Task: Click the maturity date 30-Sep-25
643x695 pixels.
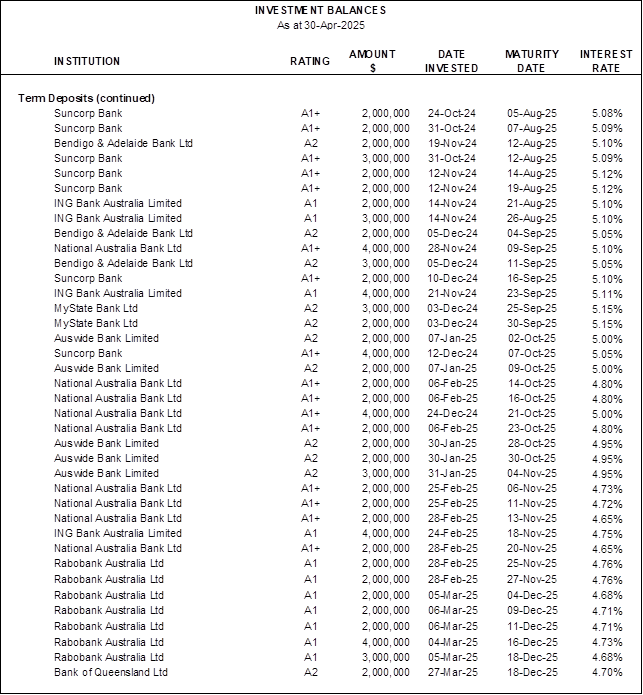Action: pyautogui.click(x=532, y=324)
